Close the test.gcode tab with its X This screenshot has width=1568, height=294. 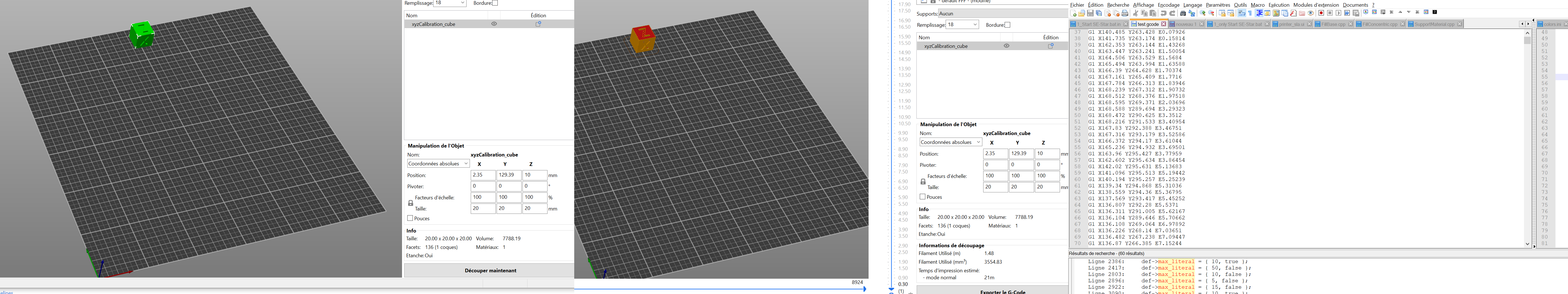pos(1163,24)
